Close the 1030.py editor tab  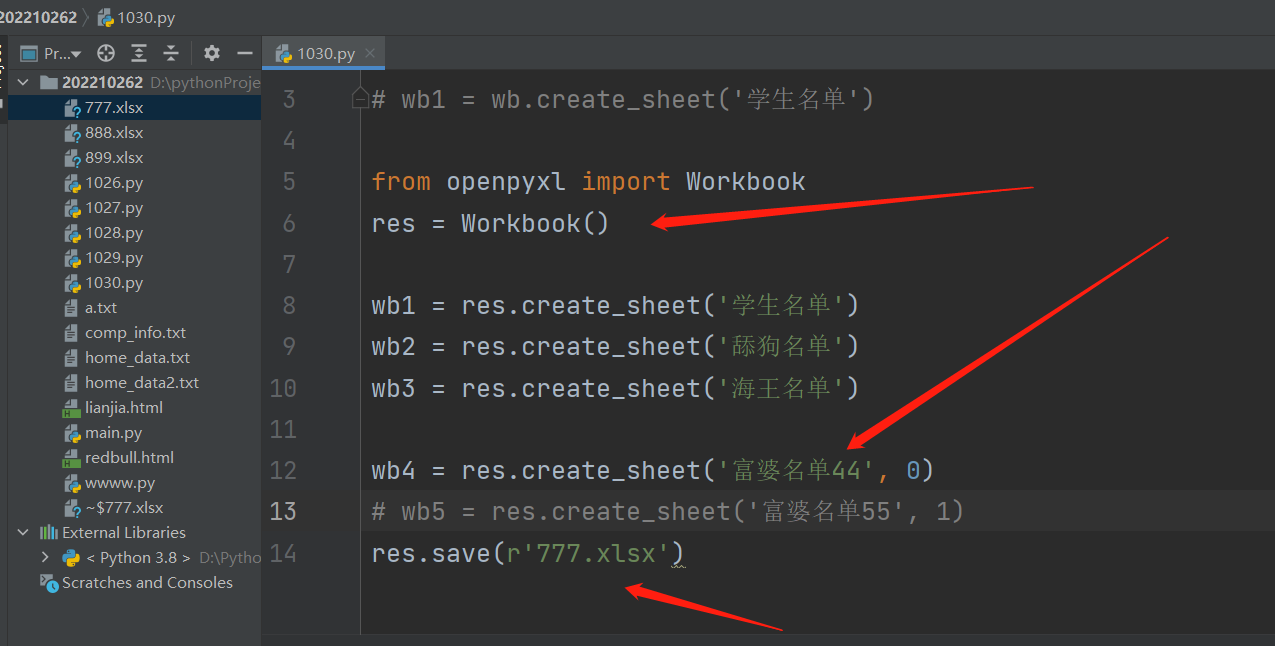[370, 53]
